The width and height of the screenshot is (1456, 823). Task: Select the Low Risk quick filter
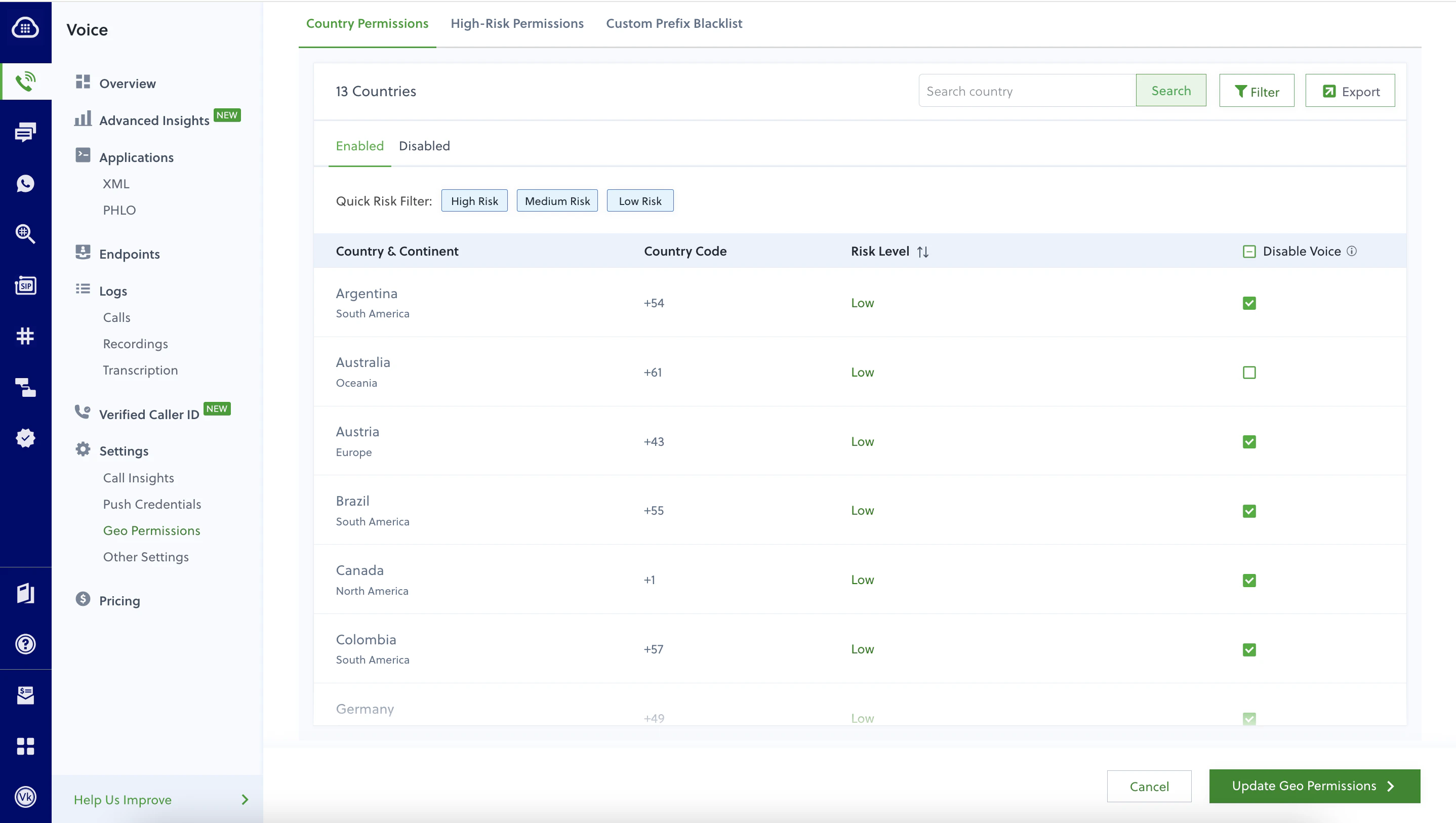pos(640,200)
